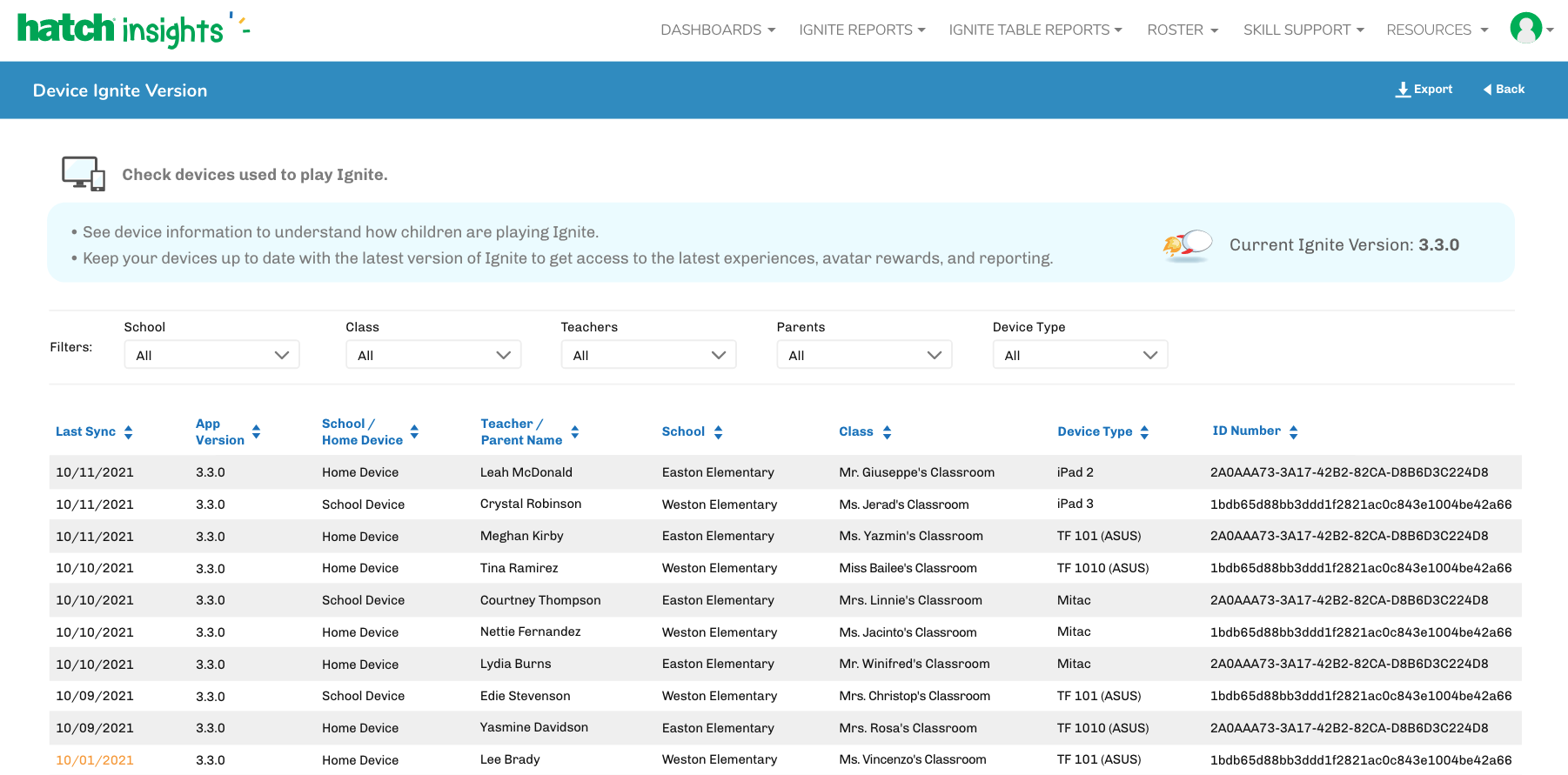1568x775 pixels.
Task: Sort by Teacher / Parent Name arrows
Action: click(x=575, y=431)
